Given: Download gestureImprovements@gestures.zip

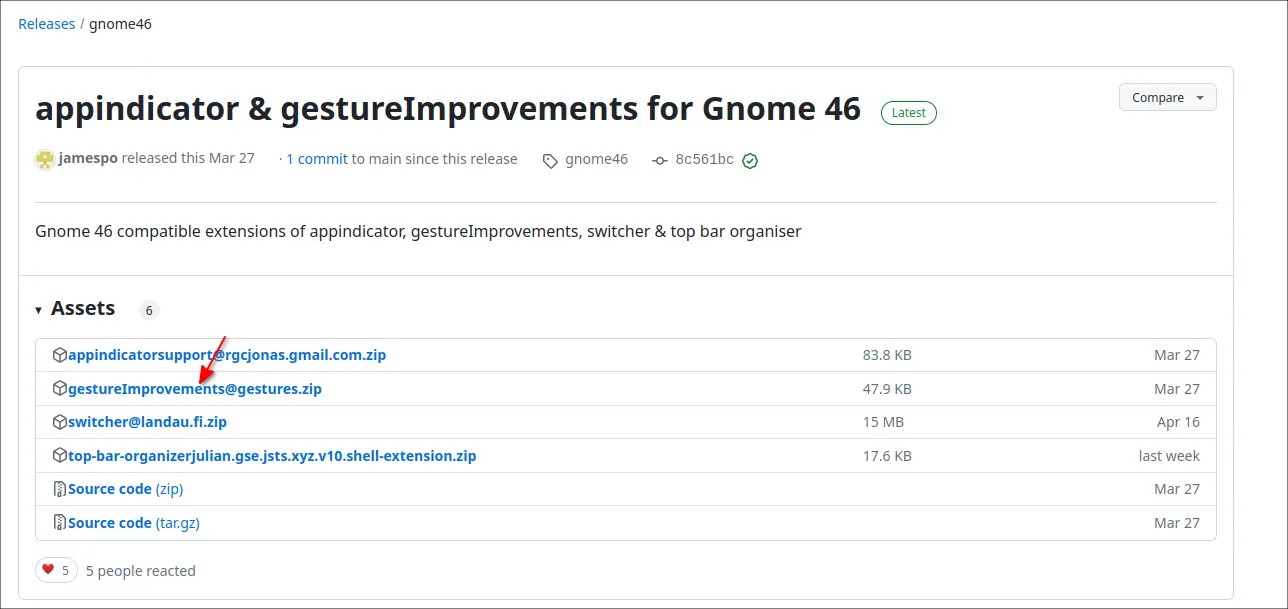Looking at the screenshot, I should (x=195, y=389).
